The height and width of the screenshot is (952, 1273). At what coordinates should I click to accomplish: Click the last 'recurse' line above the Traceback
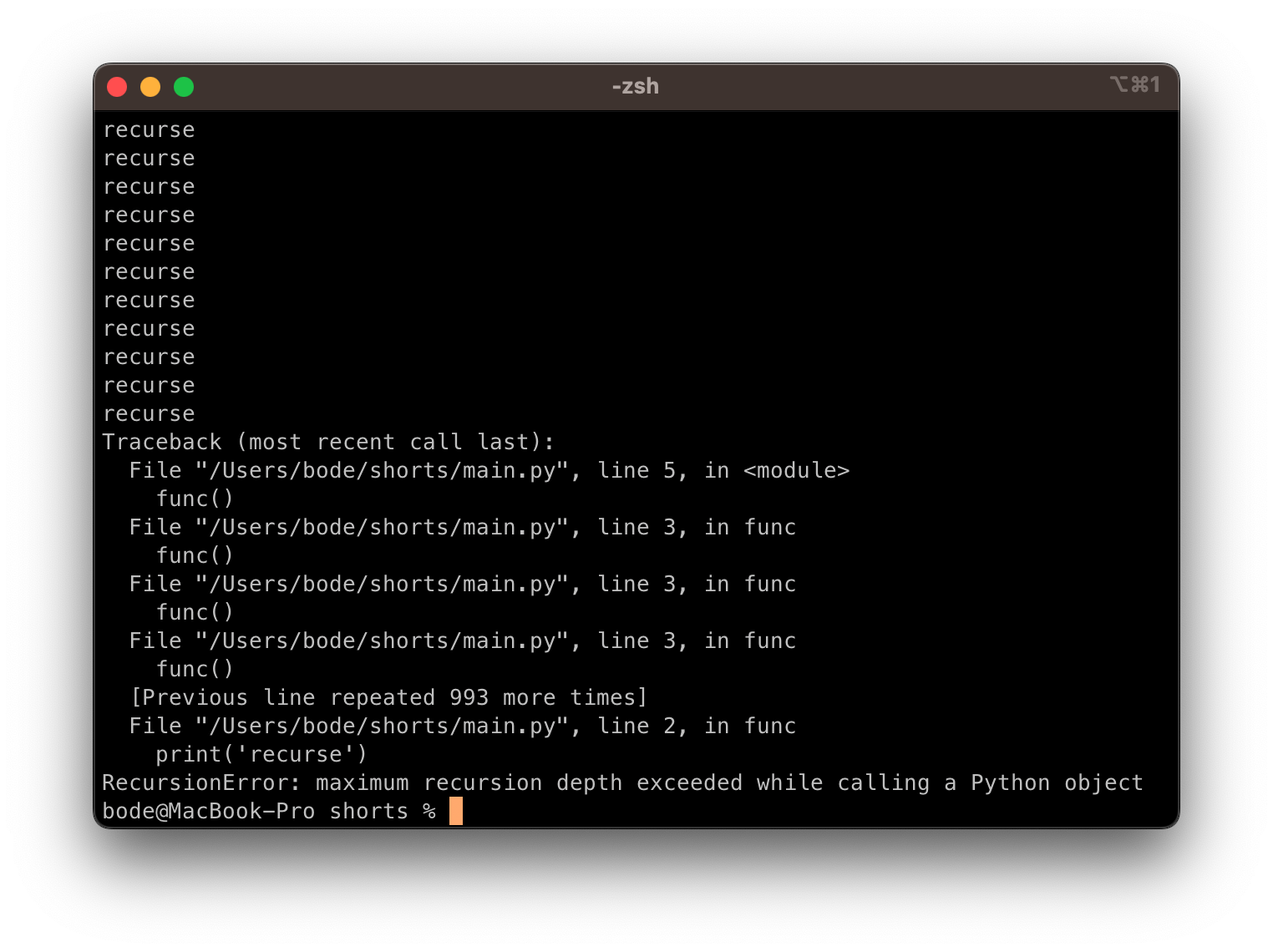(149, 413)
